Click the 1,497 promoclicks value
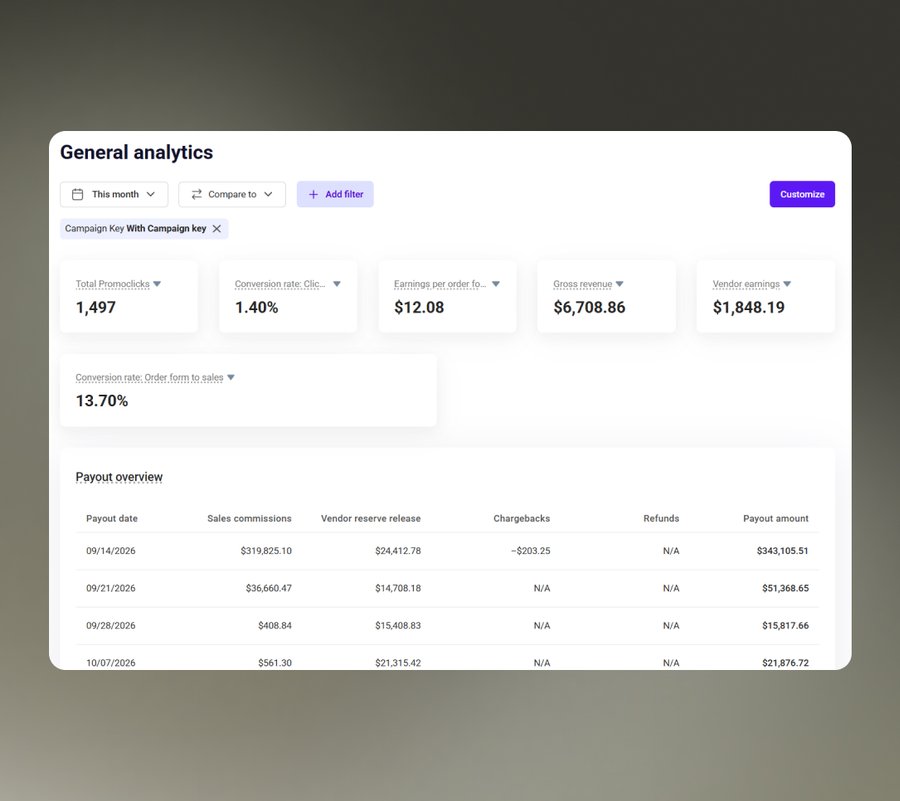This screenshot has width=900, height=801. coord(96,308)
